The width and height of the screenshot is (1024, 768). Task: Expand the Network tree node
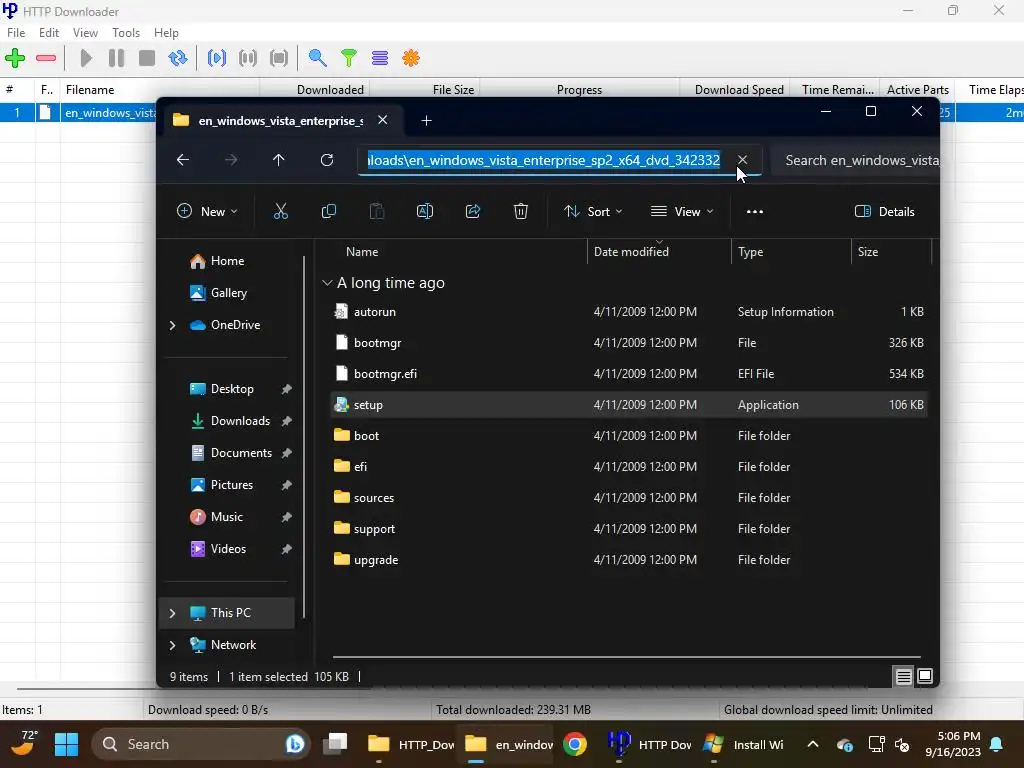click(x=172, y=645)
